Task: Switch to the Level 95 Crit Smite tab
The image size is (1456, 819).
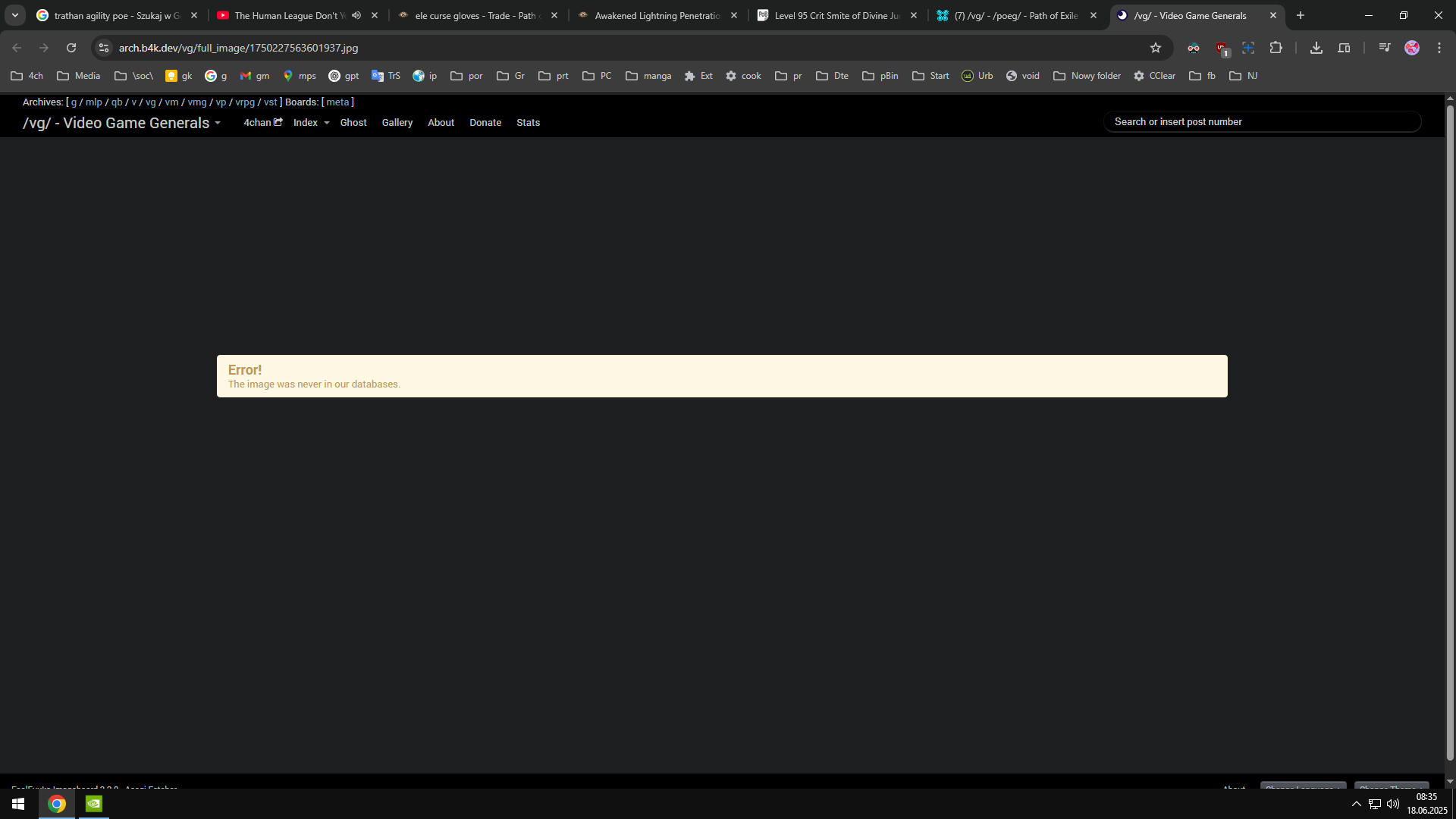Action: coord(836,15)
